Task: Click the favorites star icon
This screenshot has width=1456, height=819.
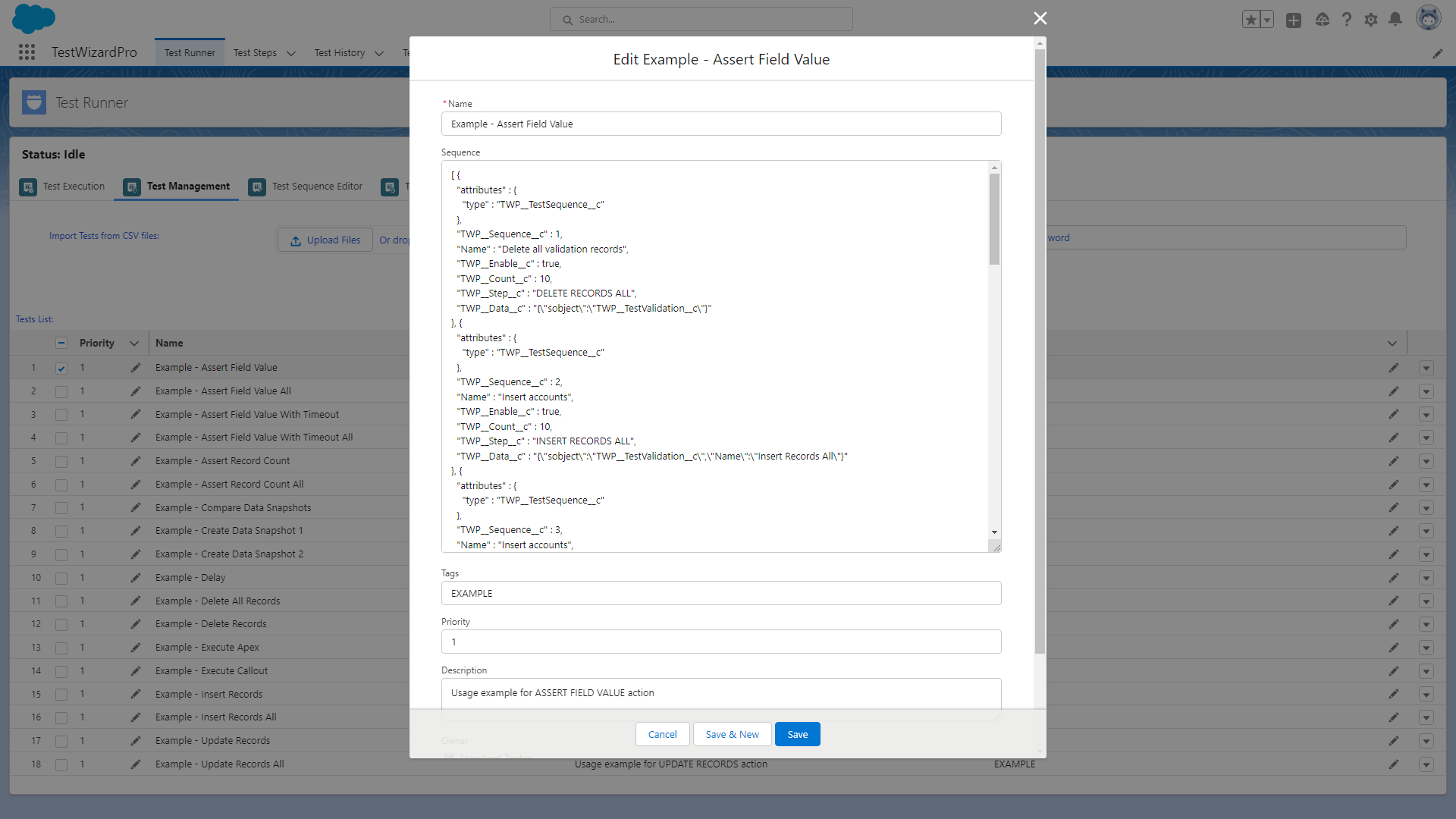Action: click(x=1251, y=20)
